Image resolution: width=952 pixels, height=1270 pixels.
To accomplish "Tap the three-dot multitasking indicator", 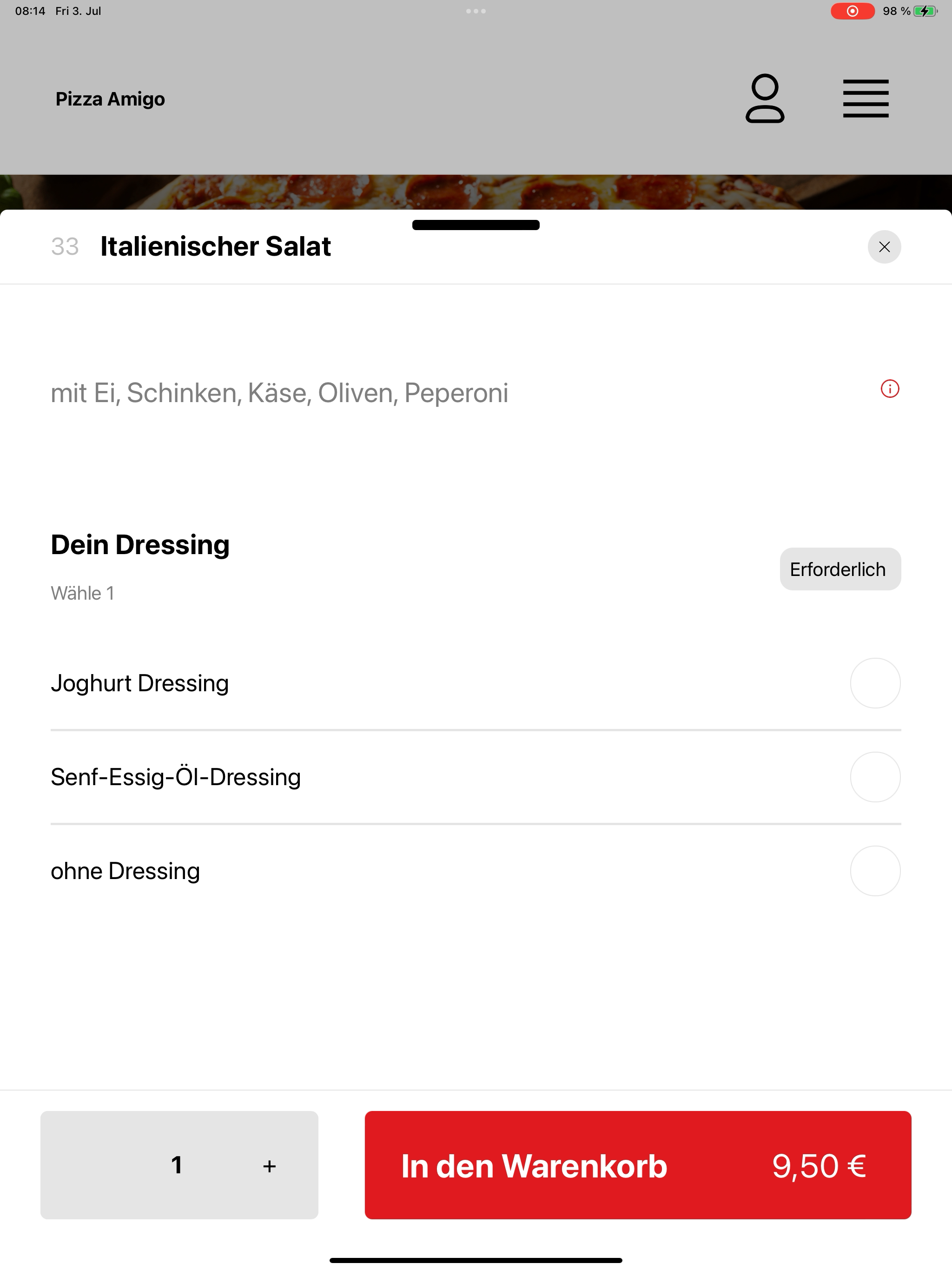I will [476, 11].
